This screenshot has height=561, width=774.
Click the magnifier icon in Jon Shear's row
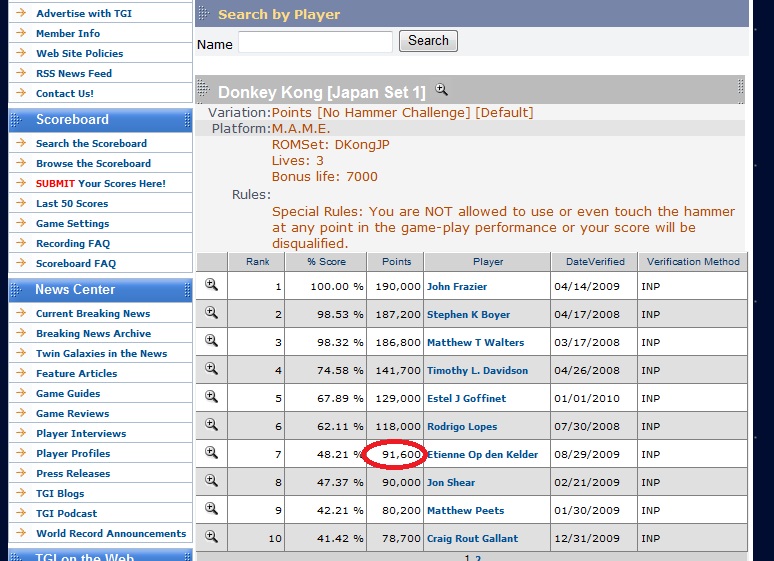(x=211, y=481)
